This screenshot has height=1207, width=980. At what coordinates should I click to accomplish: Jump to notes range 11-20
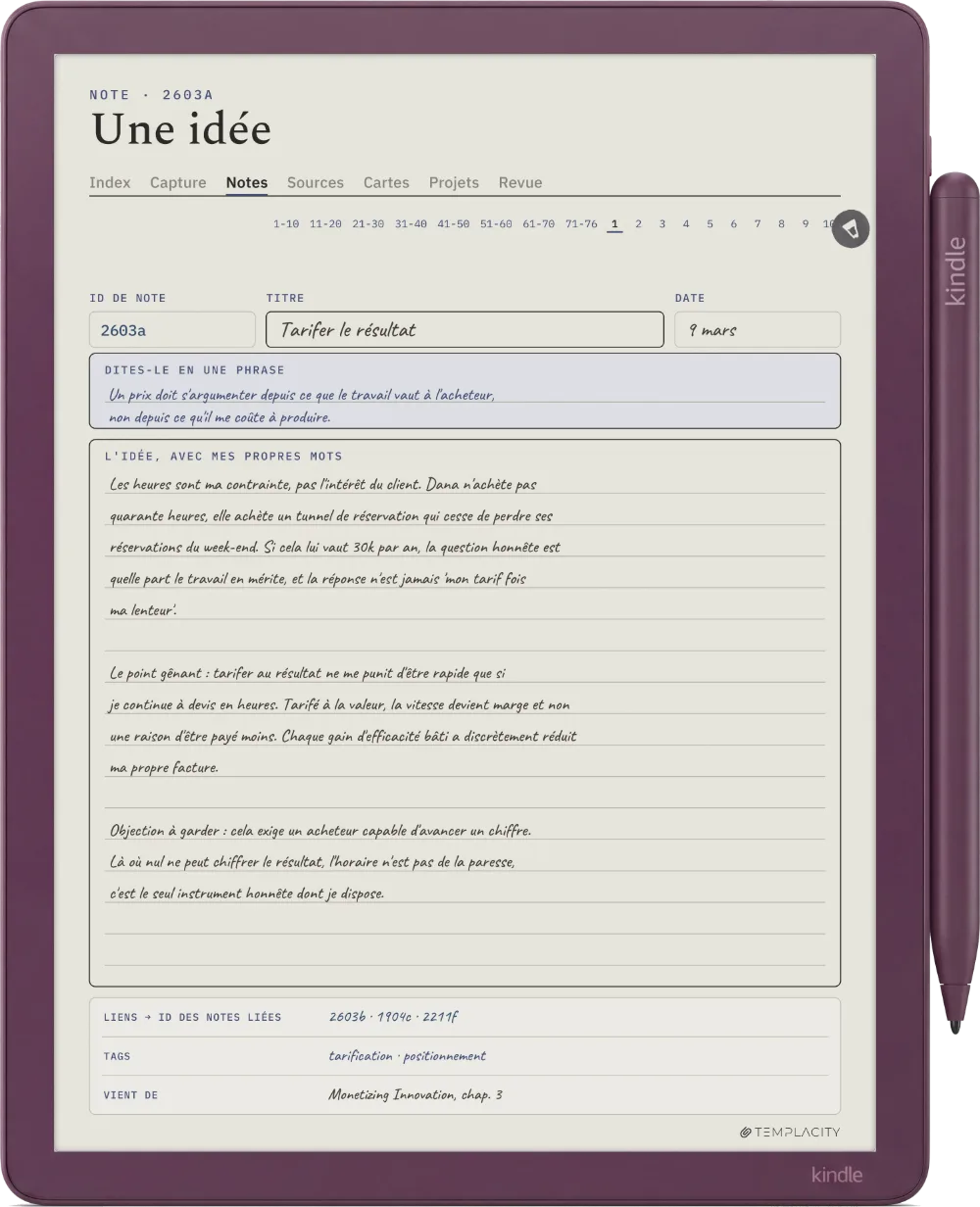tap(325, 224)
